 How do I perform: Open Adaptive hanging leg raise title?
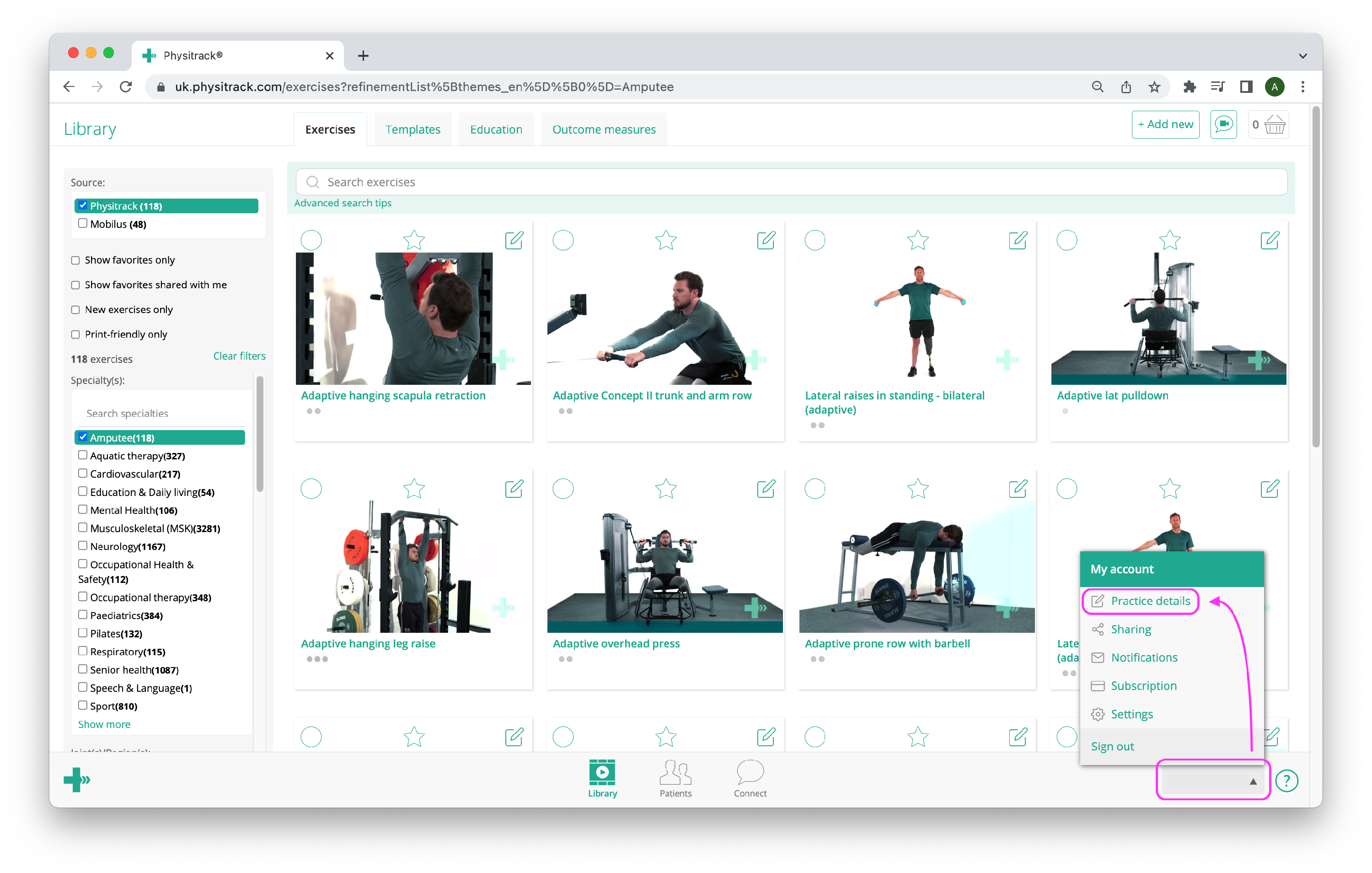click(x=368, y=644)
